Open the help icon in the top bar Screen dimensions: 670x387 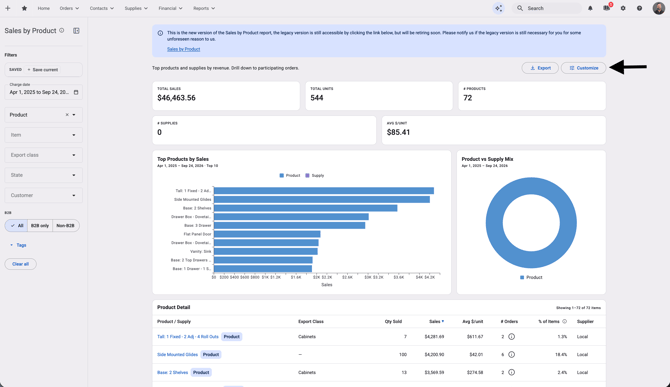(x=639, y=8)
